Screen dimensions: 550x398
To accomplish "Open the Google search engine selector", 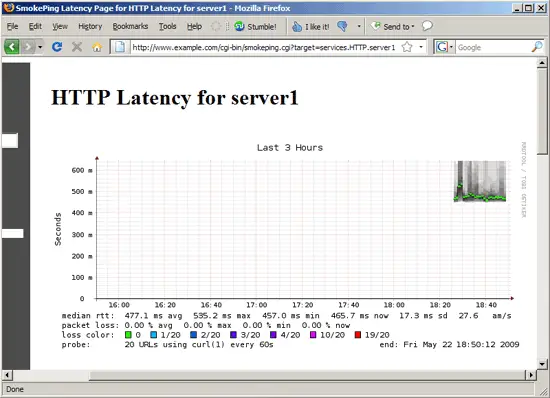I will pos(444,47).
